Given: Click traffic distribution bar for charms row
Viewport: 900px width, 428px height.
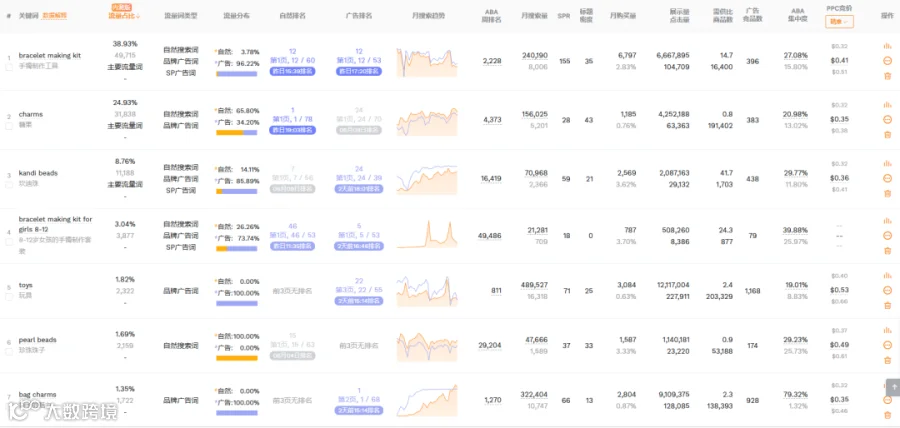Looking at the screenshot, I should [236, 133].
